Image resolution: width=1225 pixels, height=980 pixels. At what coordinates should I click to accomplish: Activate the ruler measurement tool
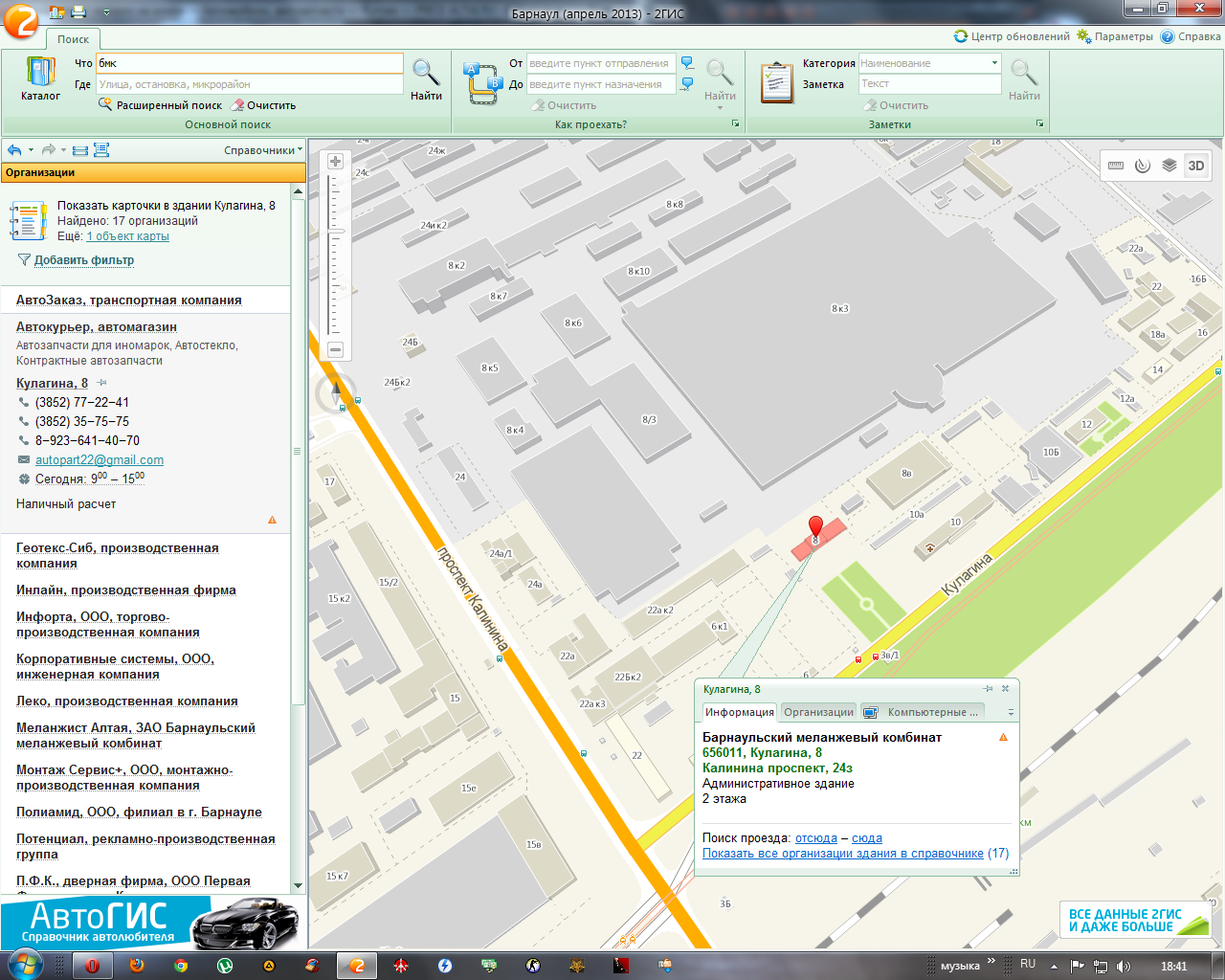[x=1116, y=166]
